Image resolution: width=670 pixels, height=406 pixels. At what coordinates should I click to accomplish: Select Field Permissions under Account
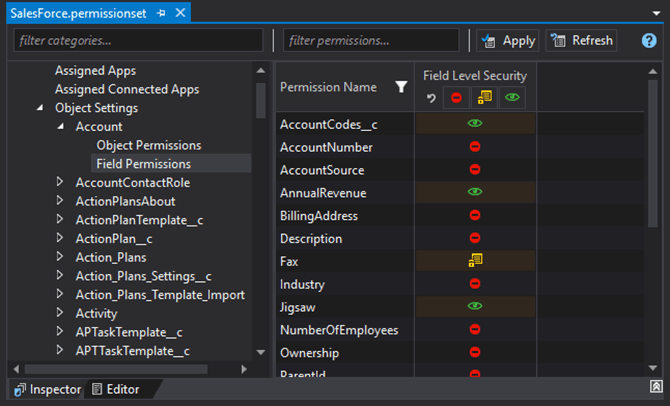click(x=144, y=164)
